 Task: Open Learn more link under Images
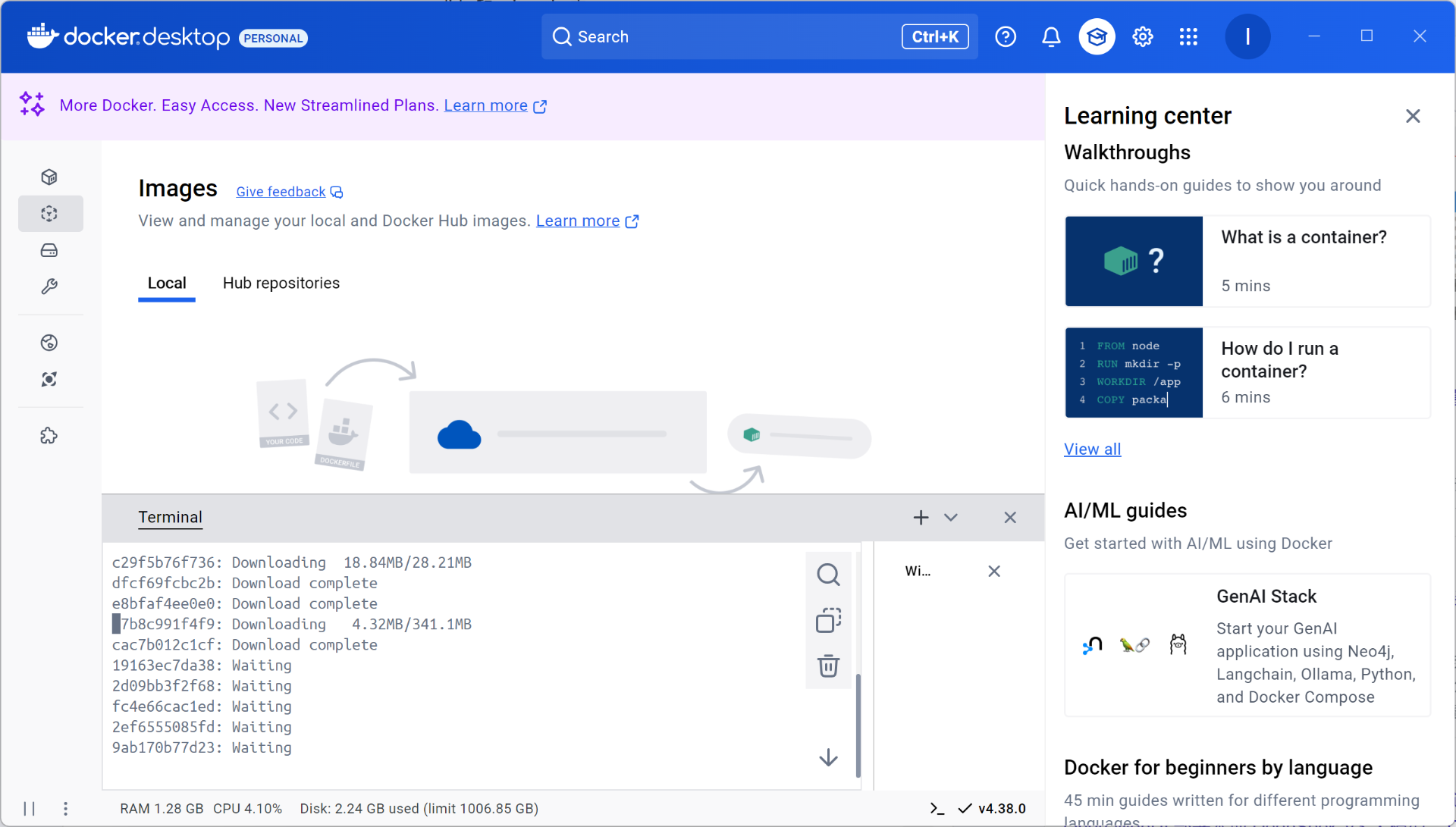(x=587, y=221)
